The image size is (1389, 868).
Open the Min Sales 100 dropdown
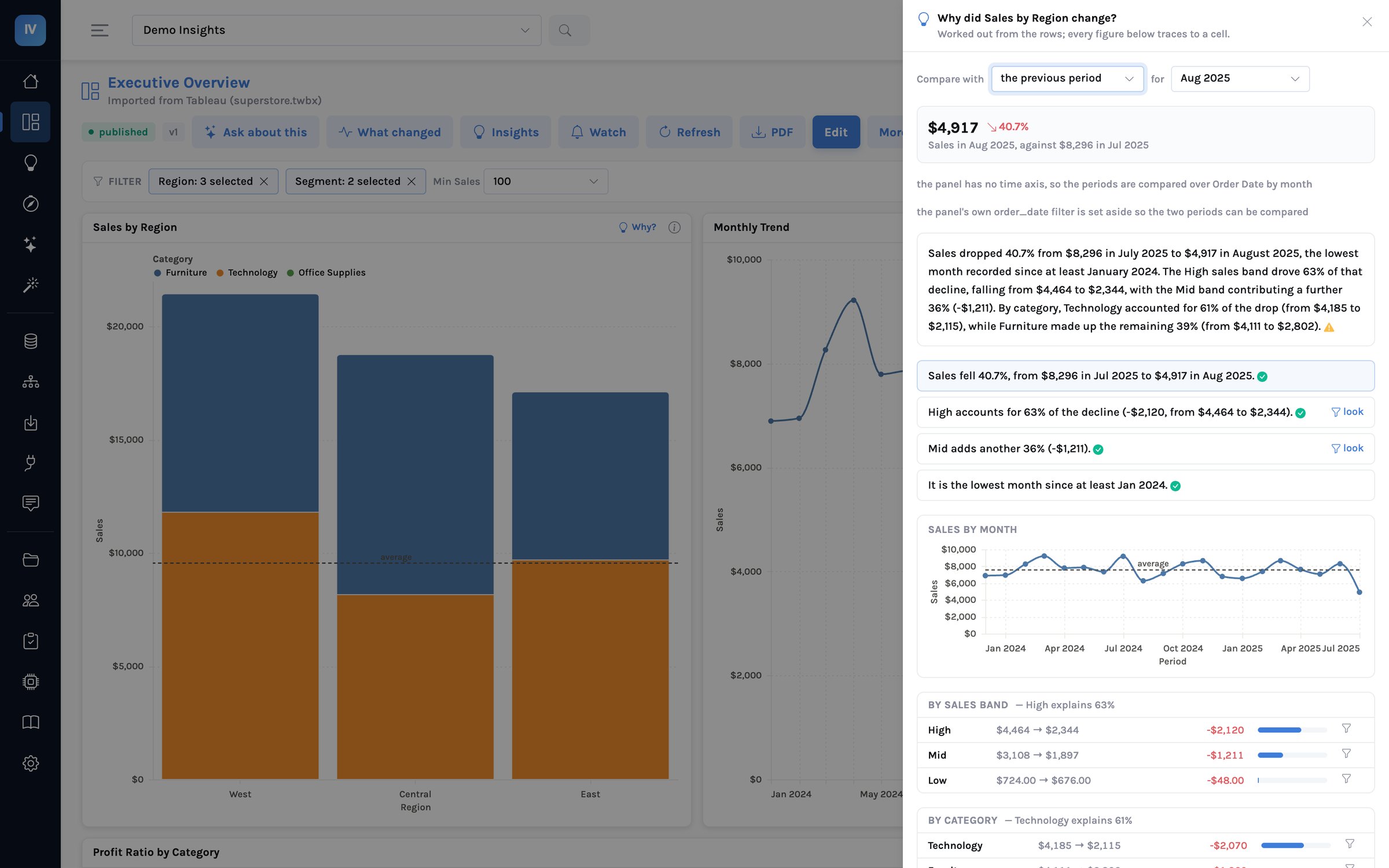[545, 182]
